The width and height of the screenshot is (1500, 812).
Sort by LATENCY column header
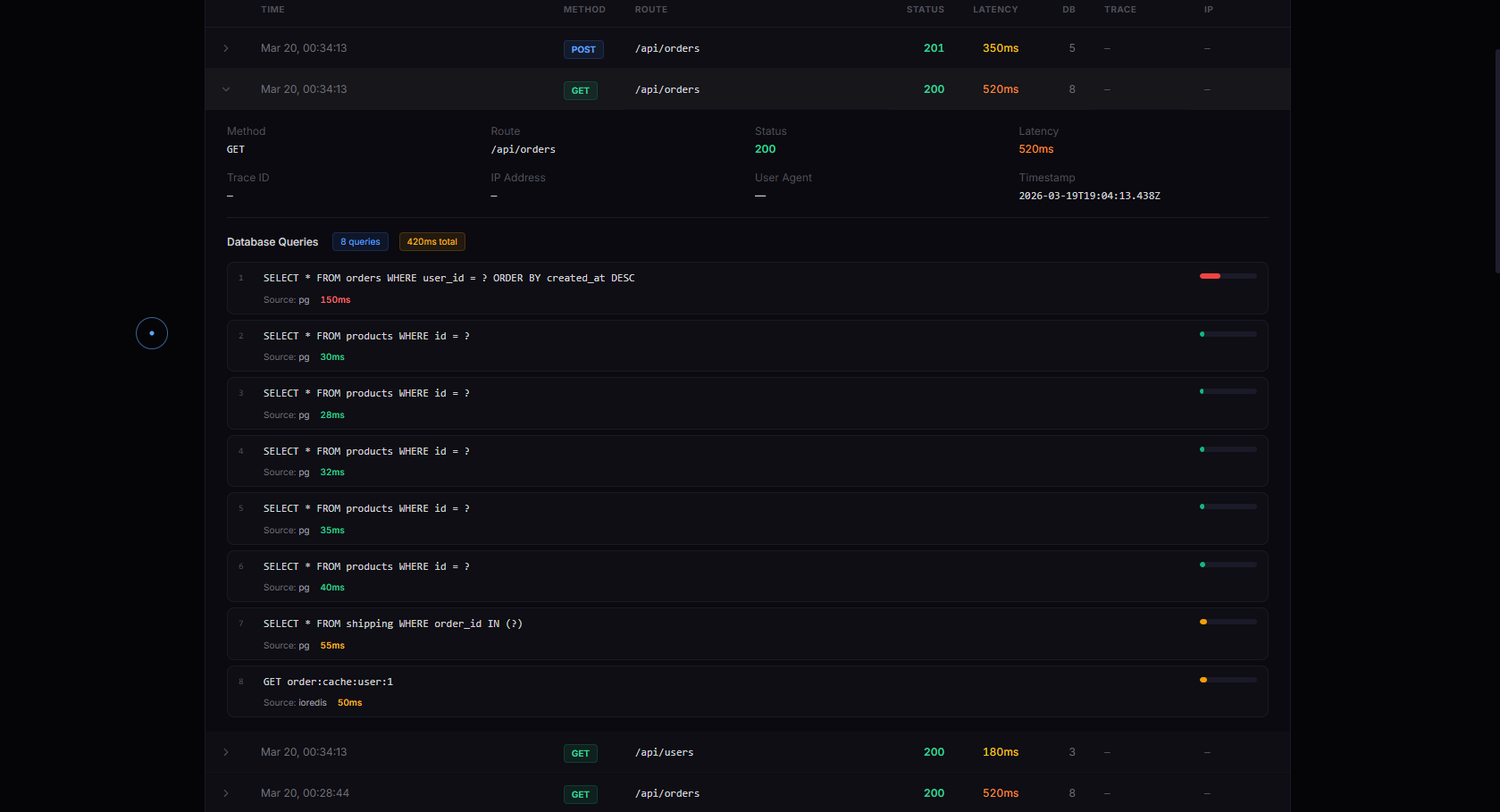(995, 10)
